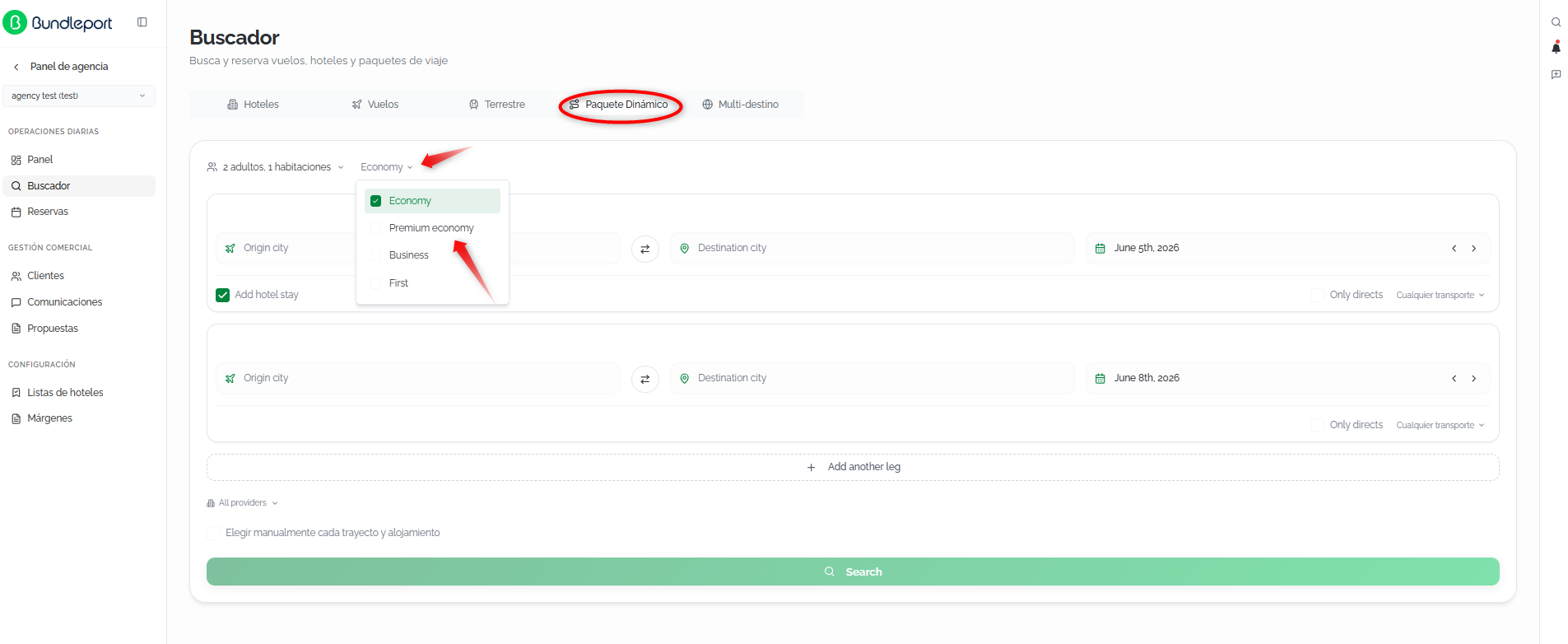Open notifications bell icon
Image resolution: width=1568 pixels, height=644 pixels.
(1556, 48)
